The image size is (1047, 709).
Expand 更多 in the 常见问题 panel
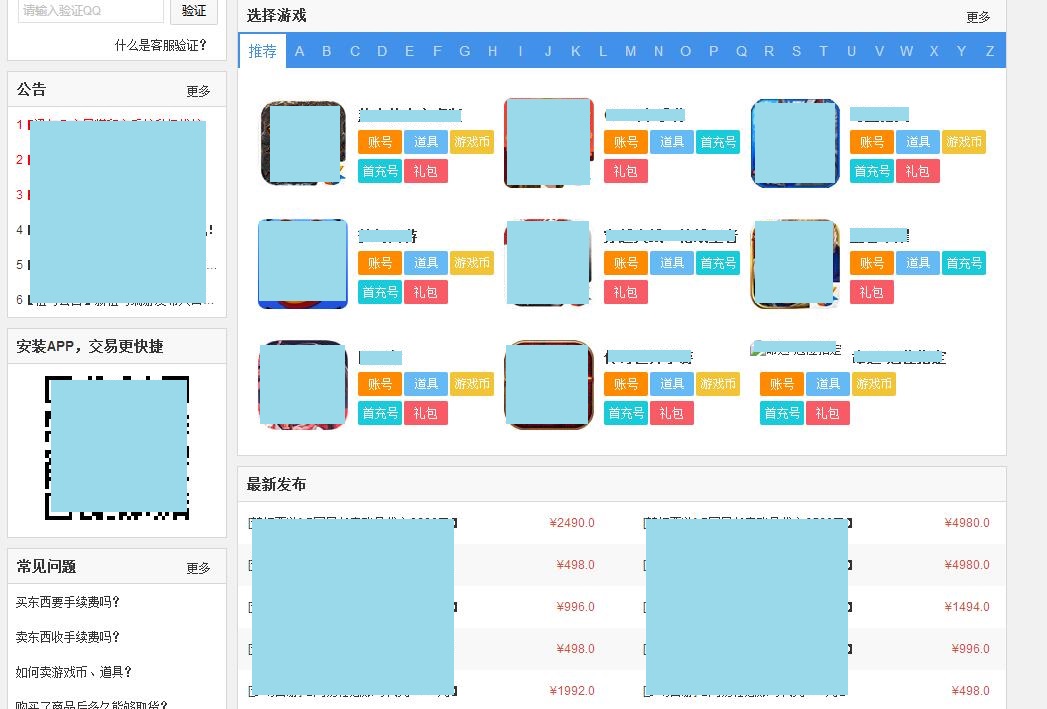(198, 568)
